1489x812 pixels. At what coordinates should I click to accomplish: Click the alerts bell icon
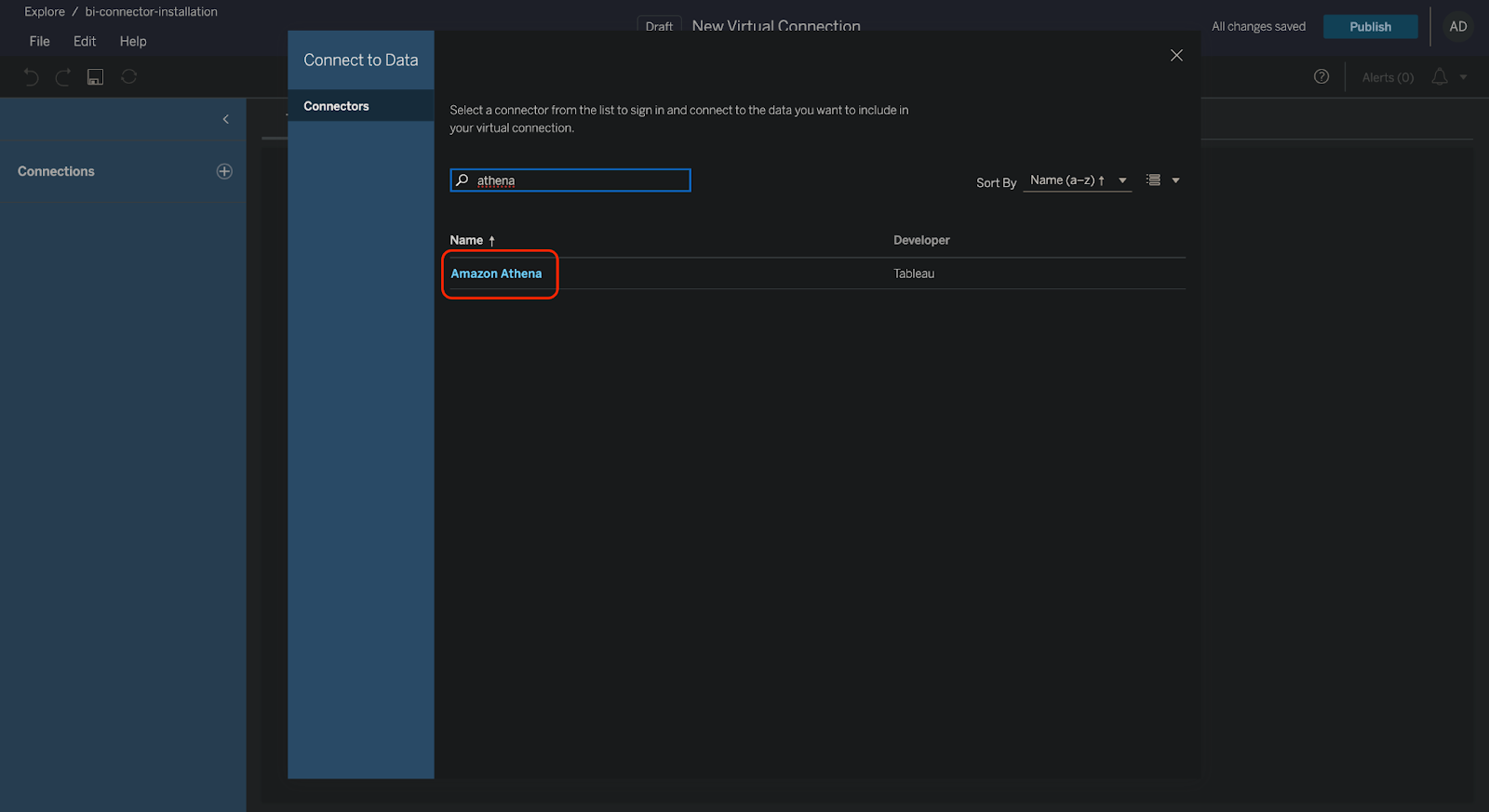point(1440,76)
